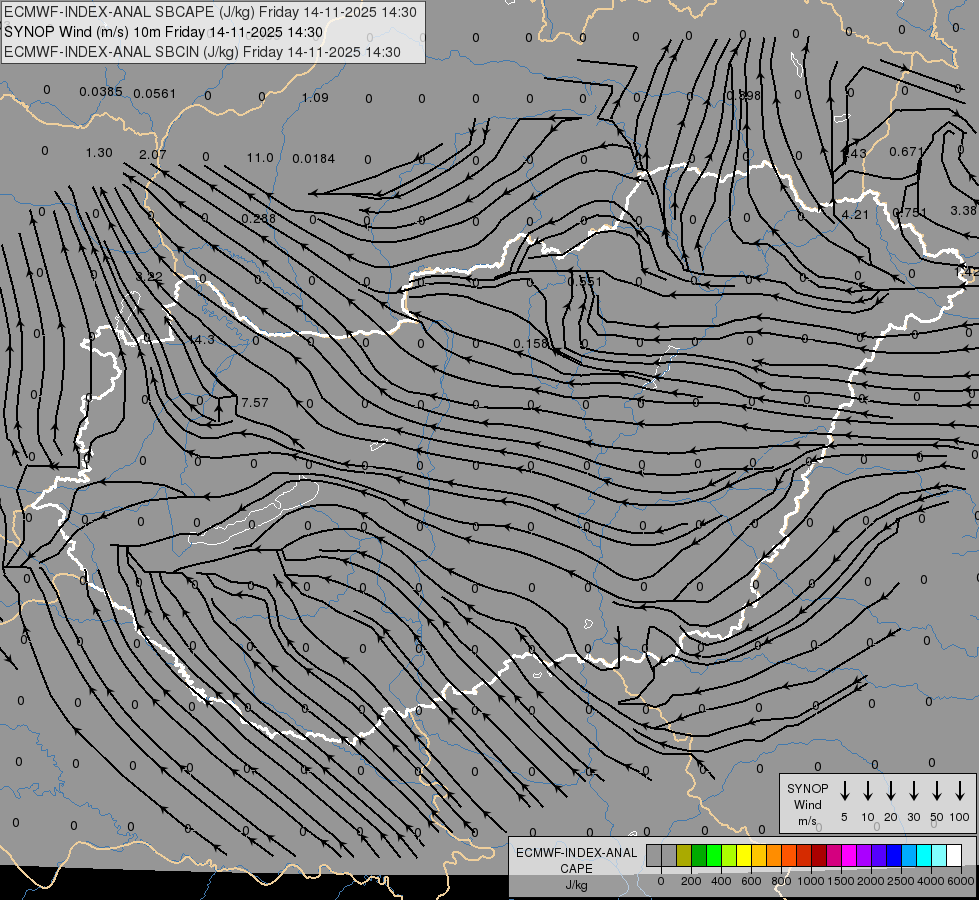The image size is (979, 900).
Task: Click the 5 m/s wind arrow in the legend
Action: click(x=844, y=791)
